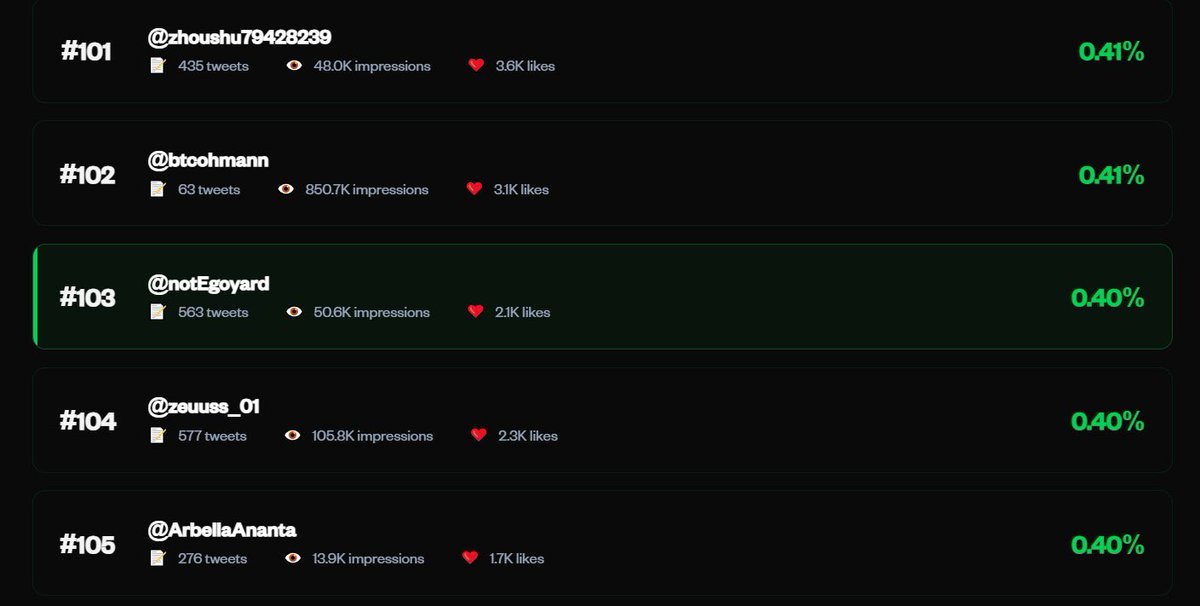Image resolution: width=1200 pixels, height=606 pixels.
Task: Click the heart icon next to 3.6K likes
Action: coord(476,66)
